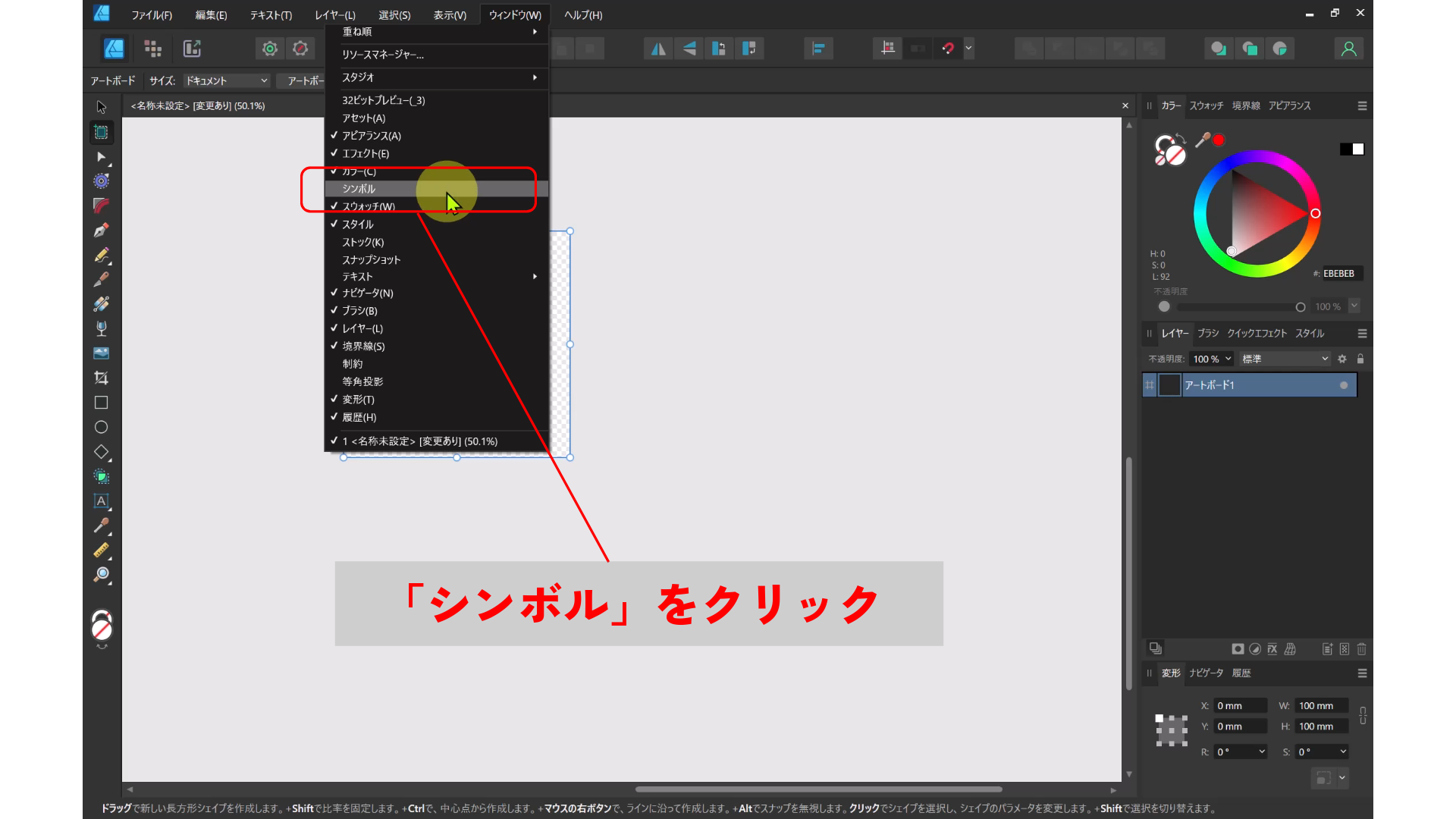Switch to the アピアランス tab
The height and width of the screenshot is (819, 1456).
1290,106
